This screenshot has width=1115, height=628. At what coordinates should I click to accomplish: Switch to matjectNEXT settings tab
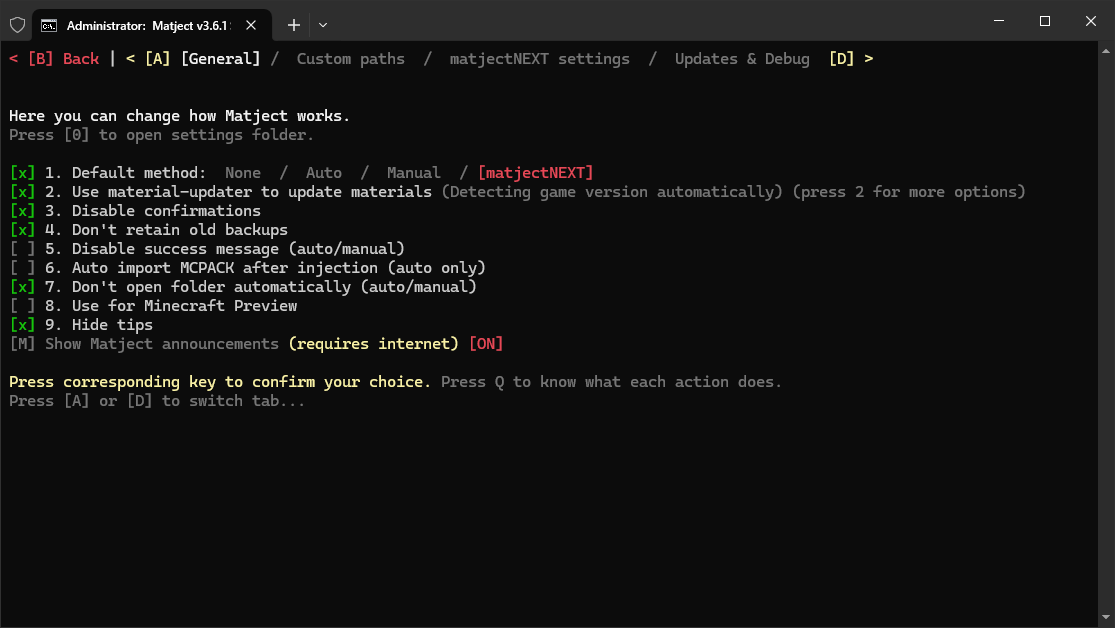pos(540,59)
